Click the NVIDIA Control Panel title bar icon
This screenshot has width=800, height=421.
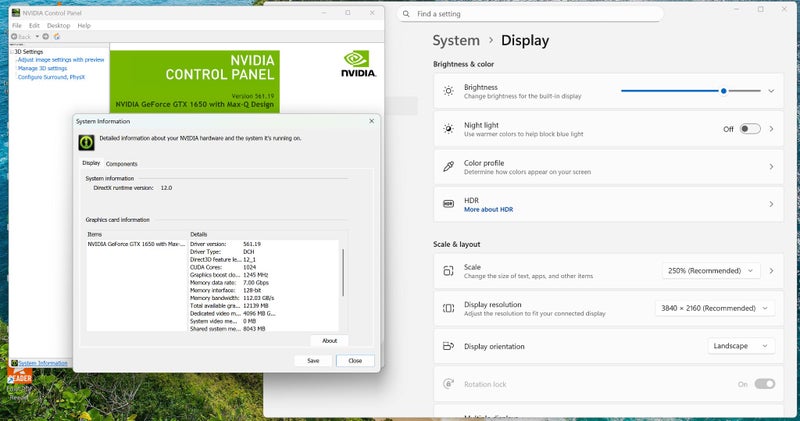16,13
